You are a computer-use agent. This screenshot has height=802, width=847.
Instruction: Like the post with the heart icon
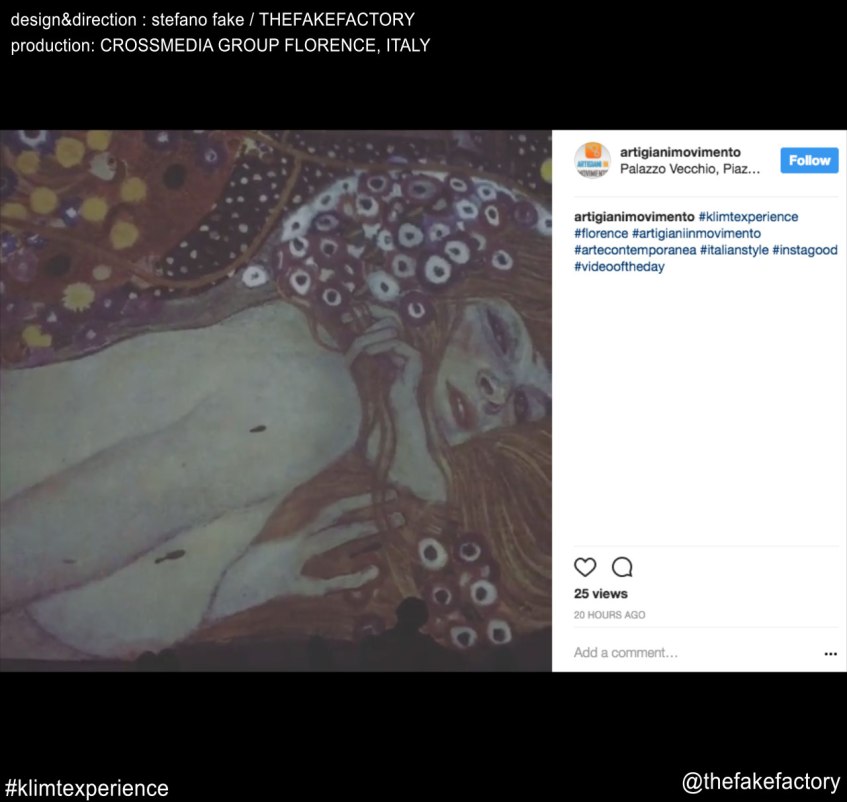pyautogui.click(x=585, y=568)
